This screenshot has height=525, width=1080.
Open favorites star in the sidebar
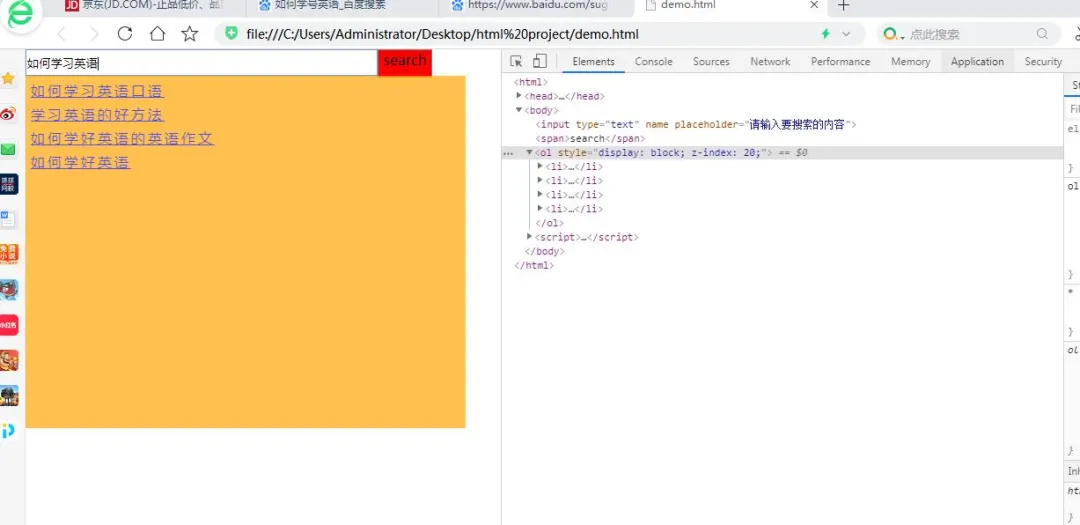coord(8,78)
